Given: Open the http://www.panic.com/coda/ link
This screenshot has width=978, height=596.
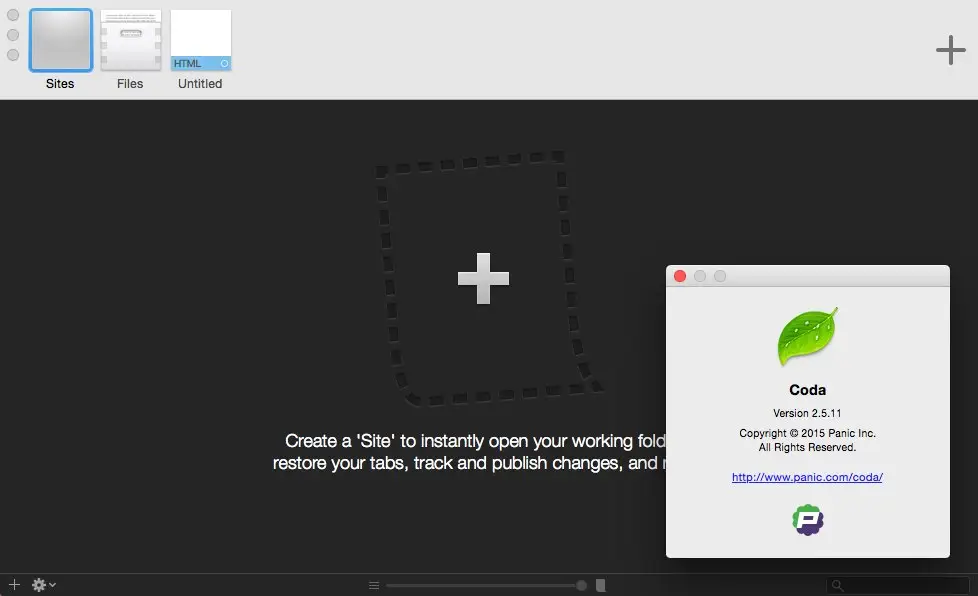Looking at the screenshot, I should click(807, 477).
